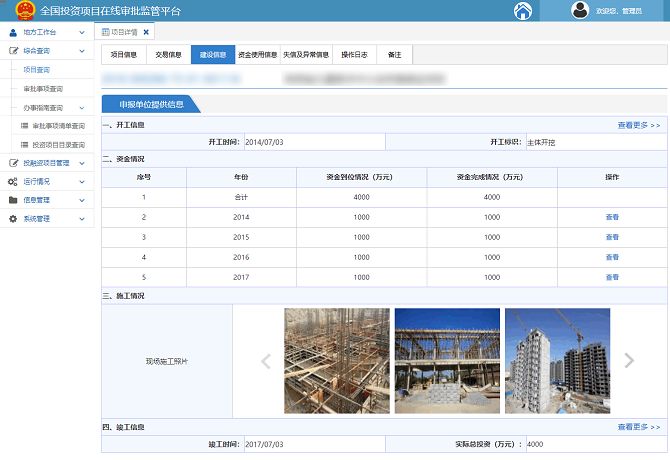Select 审批事项清单查询 in the sidebar
Screen dimensions: 670x460
coord(57,125)
